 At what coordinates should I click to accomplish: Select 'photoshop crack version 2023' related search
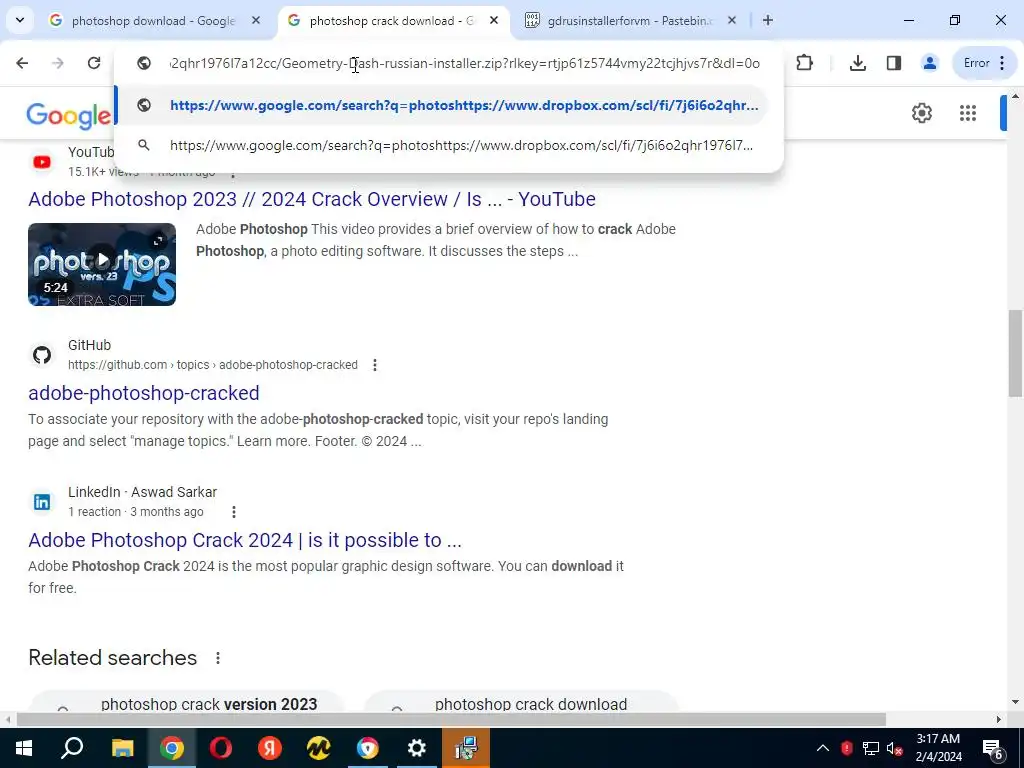click(188, 705)
